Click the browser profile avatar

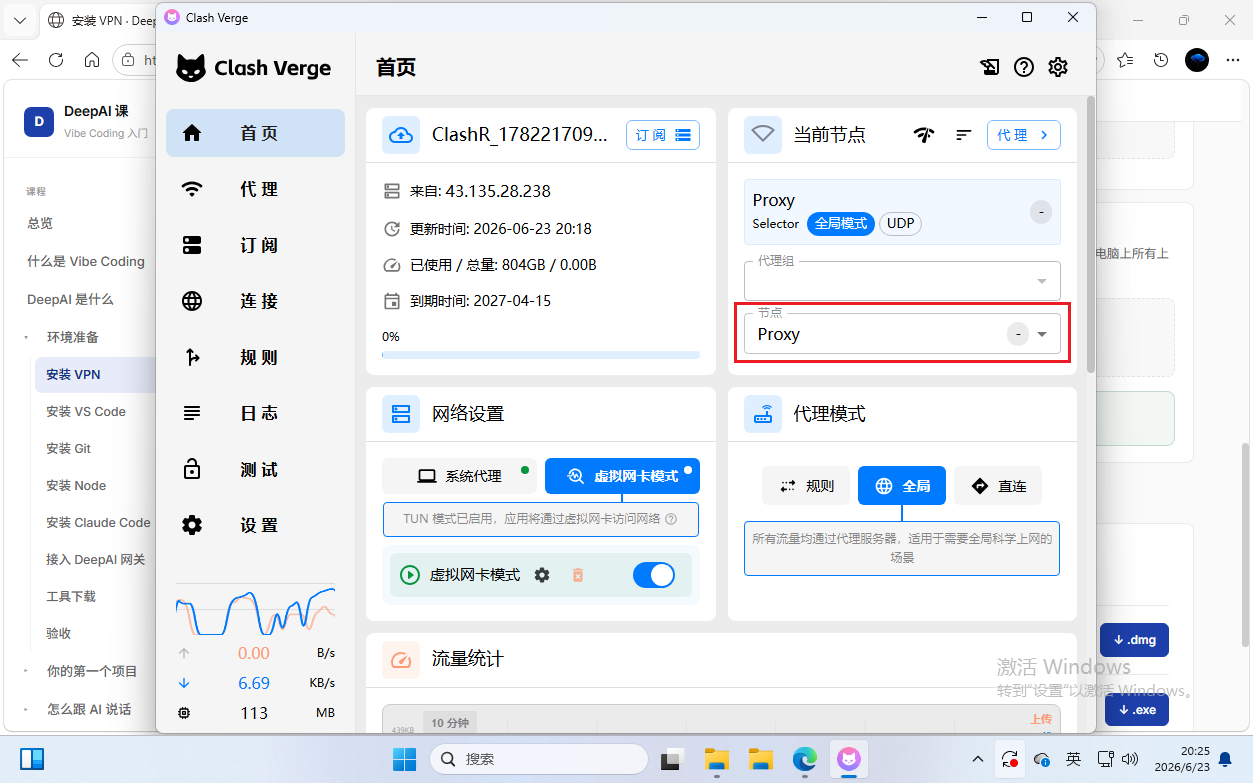pyautogui.click(x=1197, y=60)
